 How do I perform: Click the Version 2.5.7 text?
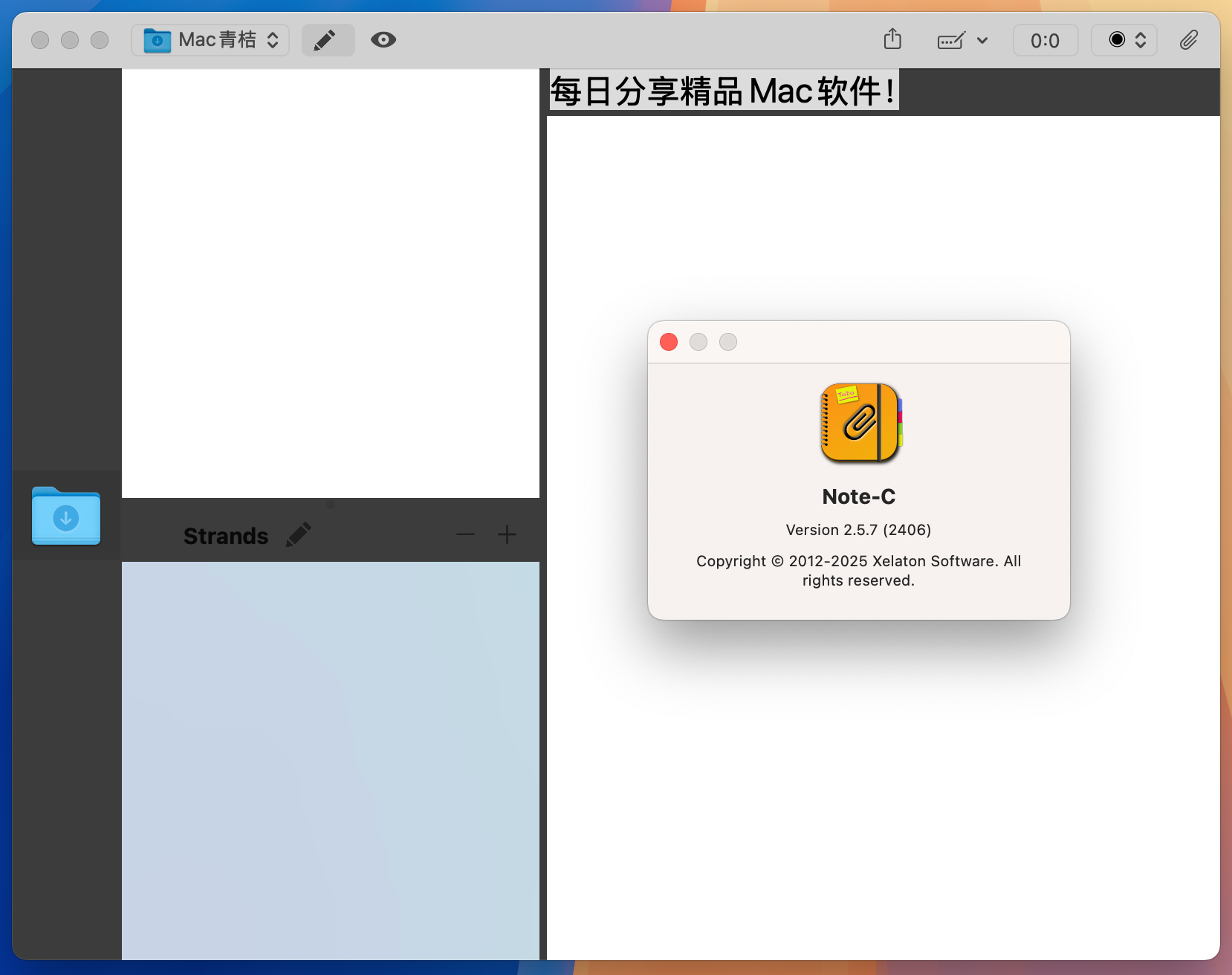point(857,530)
